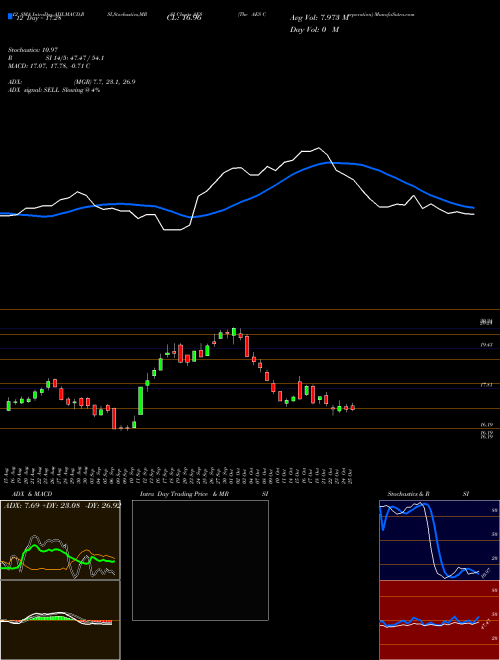Click the 17.83 price axis label

(487, 385)
